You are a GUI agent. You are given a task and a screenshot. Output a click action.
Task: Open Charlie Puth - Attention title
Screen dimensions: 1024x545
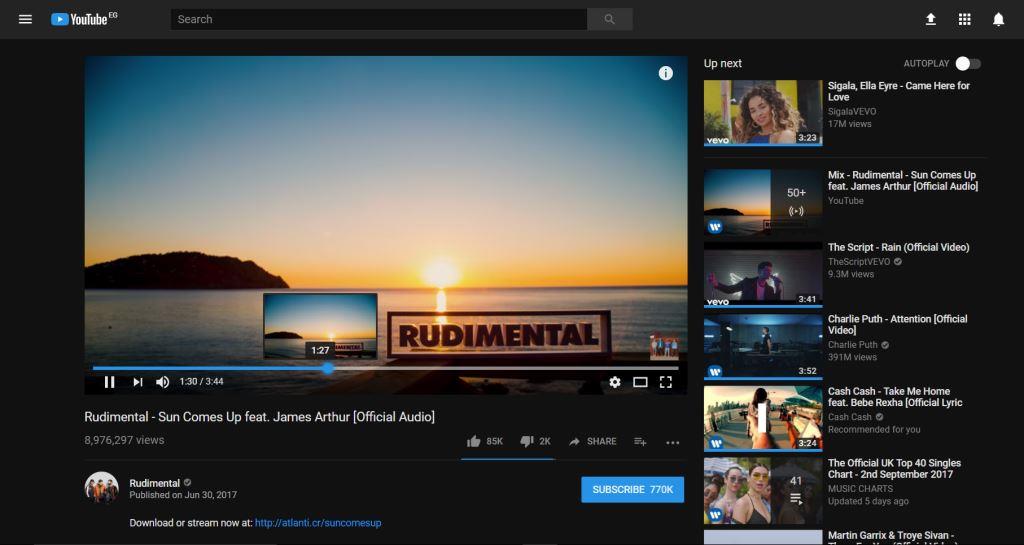click(897, 324)
